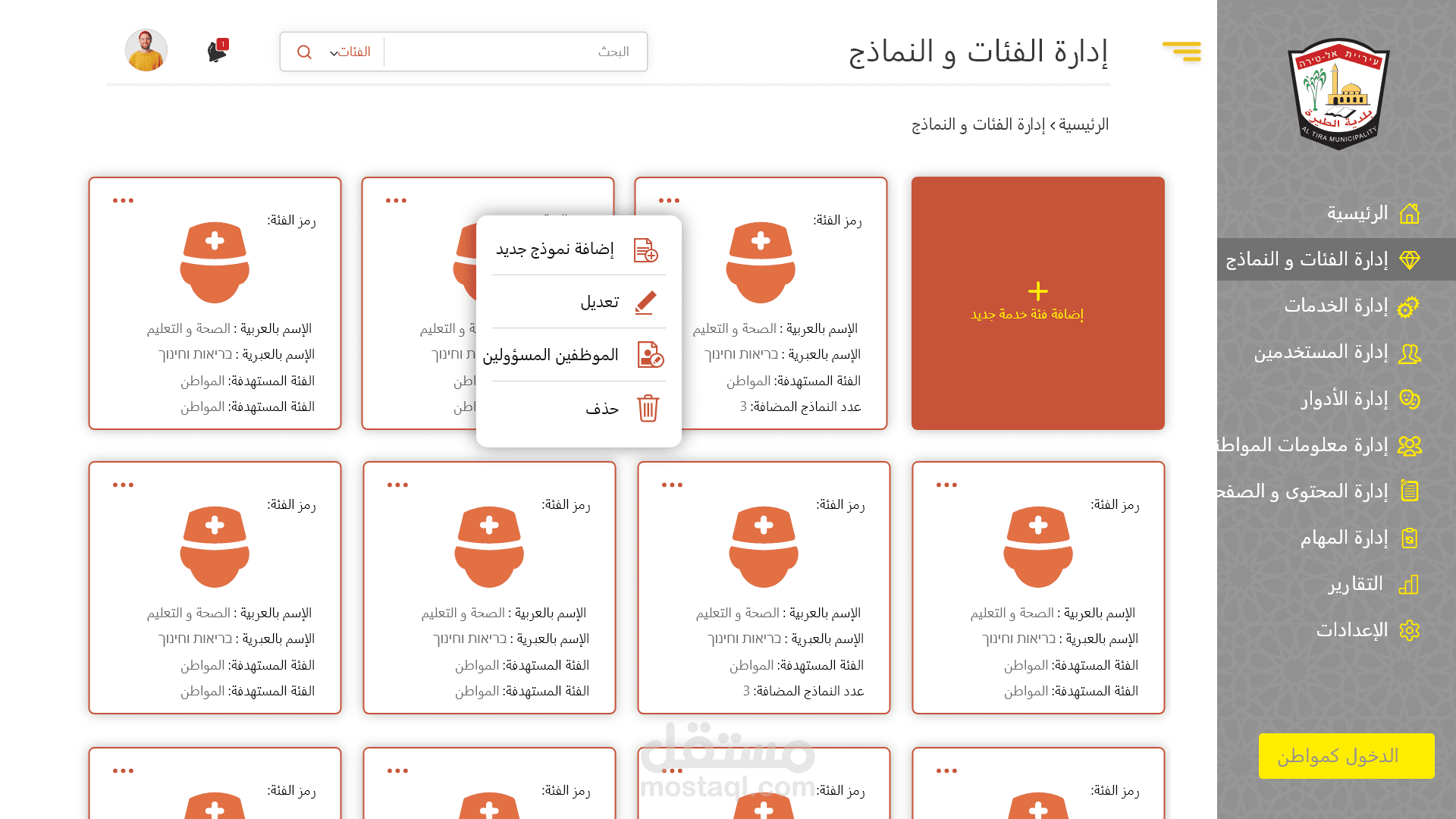This screenshot has width=1456, height=819.
Task: Click the home icon in sidebar
Action: [1409, 214]
